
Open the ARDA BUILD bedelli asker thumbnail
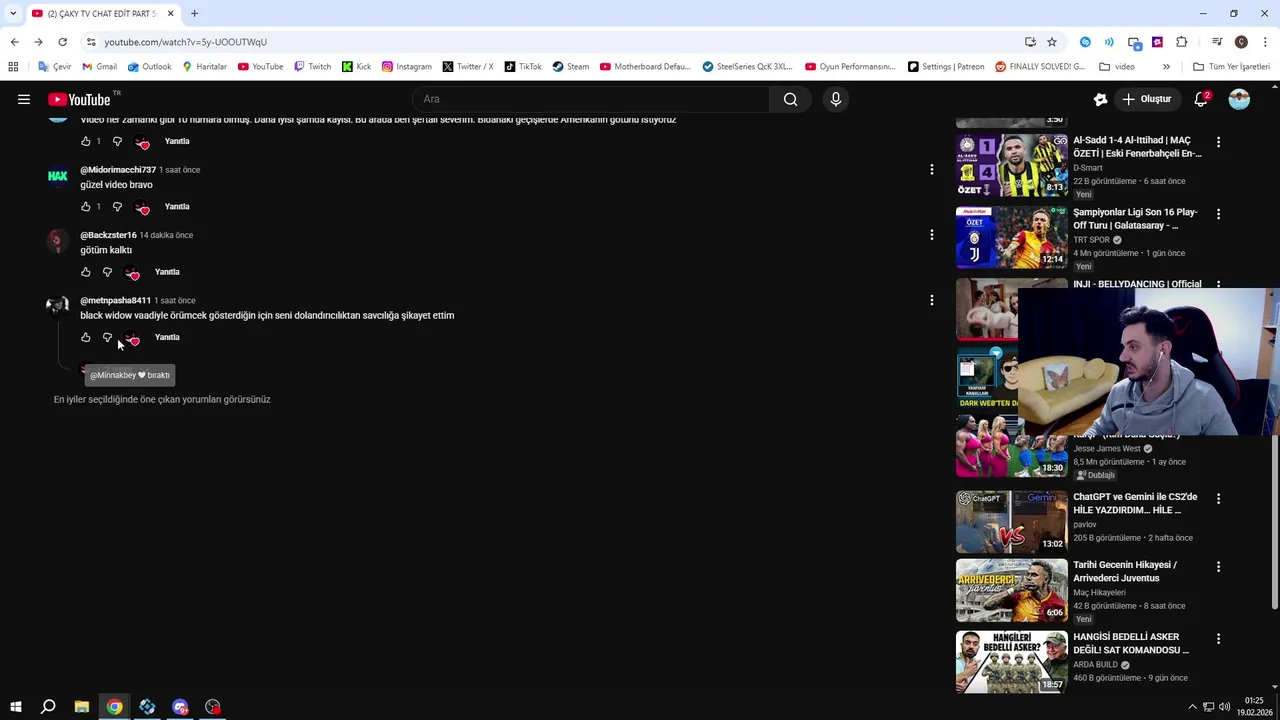[1011, 661]
